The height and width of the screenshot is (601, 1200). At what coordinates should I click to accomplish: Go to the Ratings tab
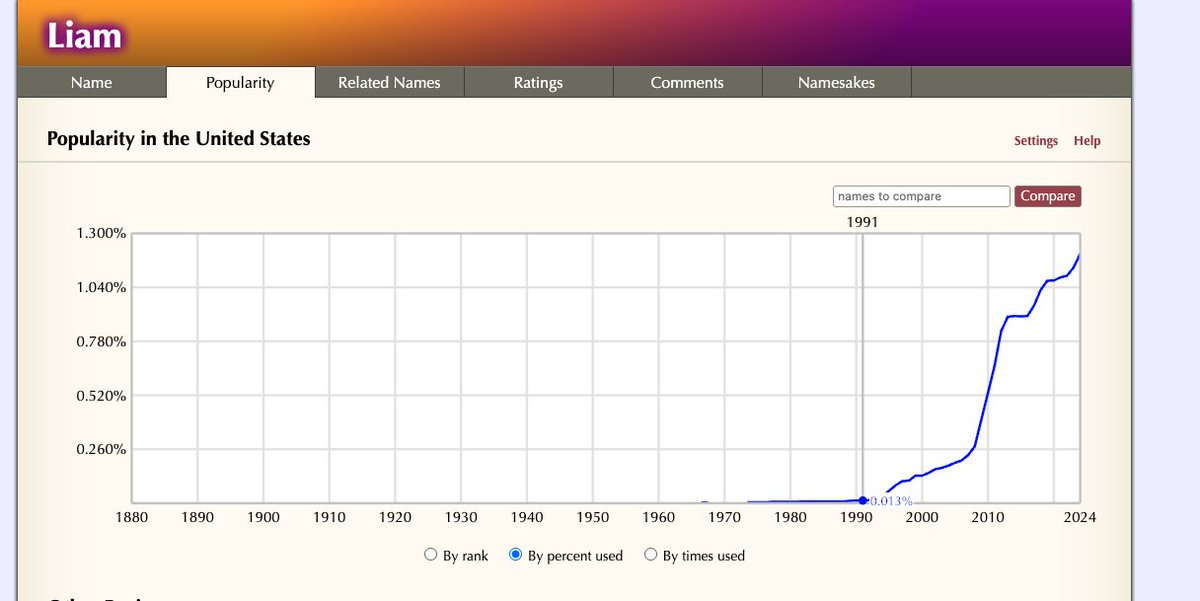[538, 82]
